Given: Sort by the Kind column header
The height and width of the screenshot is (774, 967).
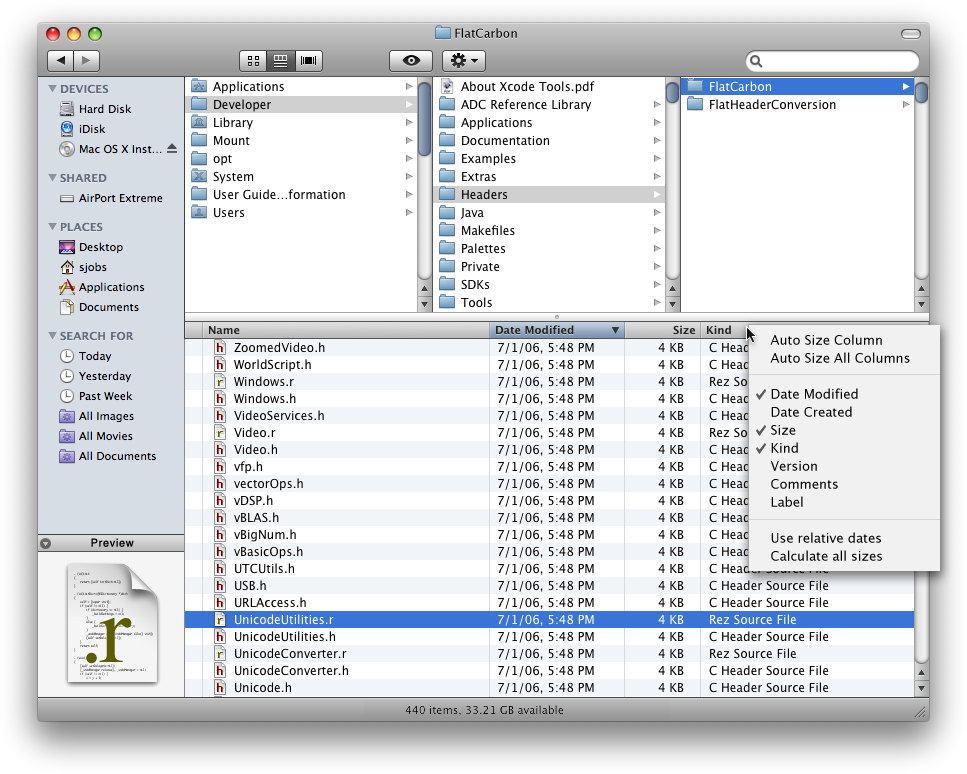Looking at the screenshot, I should tap(724, 331).
